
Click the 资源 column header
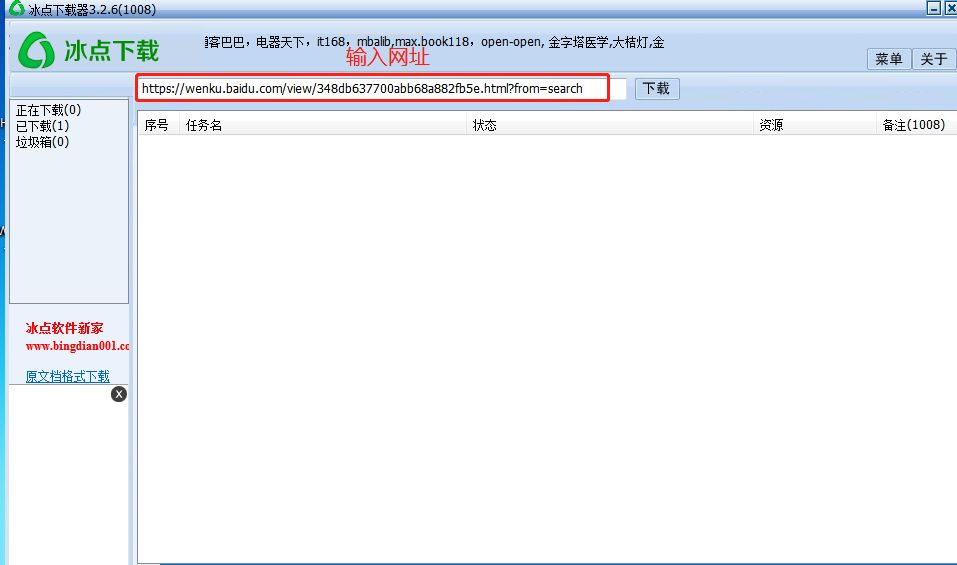(815, 125)
